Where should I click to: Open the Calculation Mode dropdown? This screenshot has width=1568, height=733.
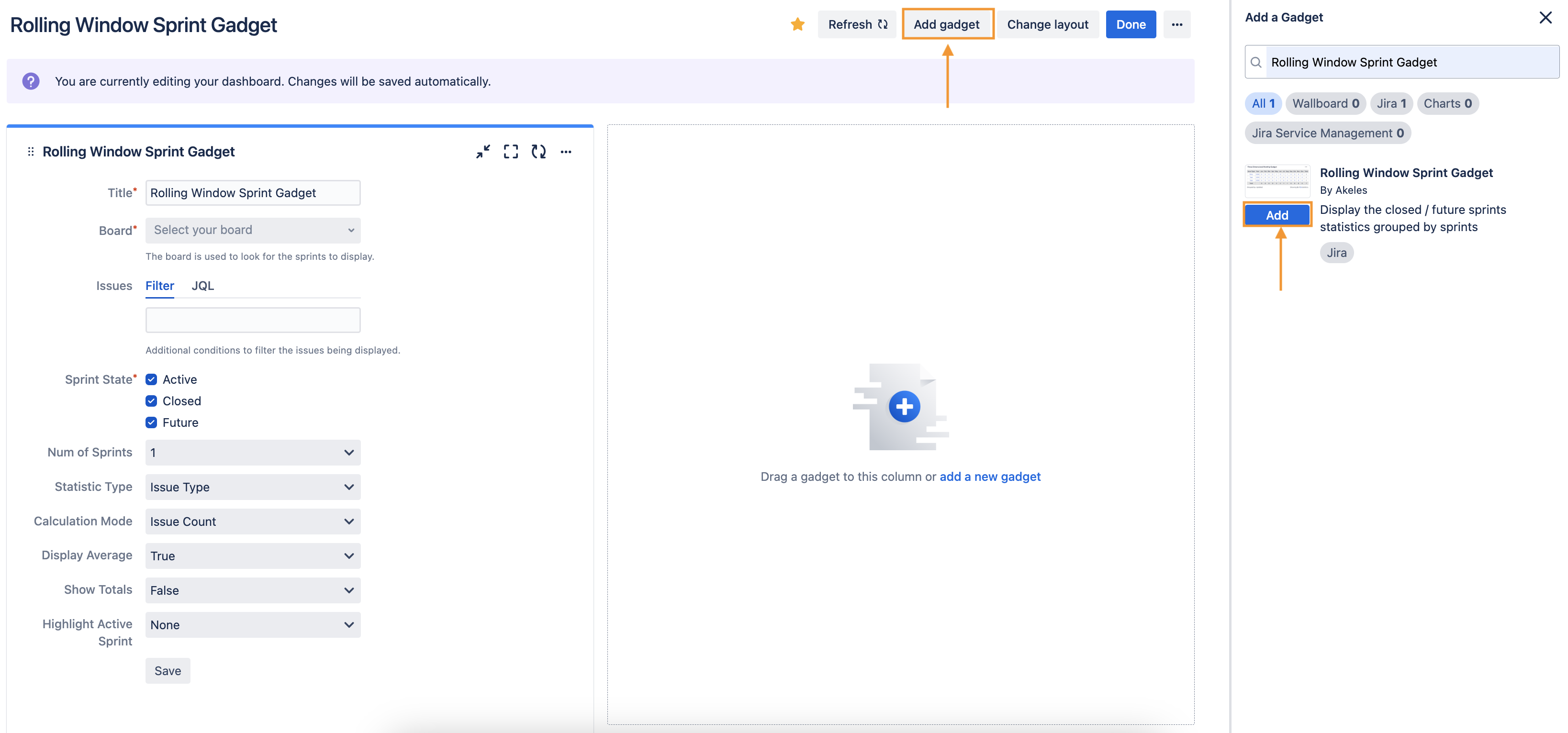click(253, 522)
